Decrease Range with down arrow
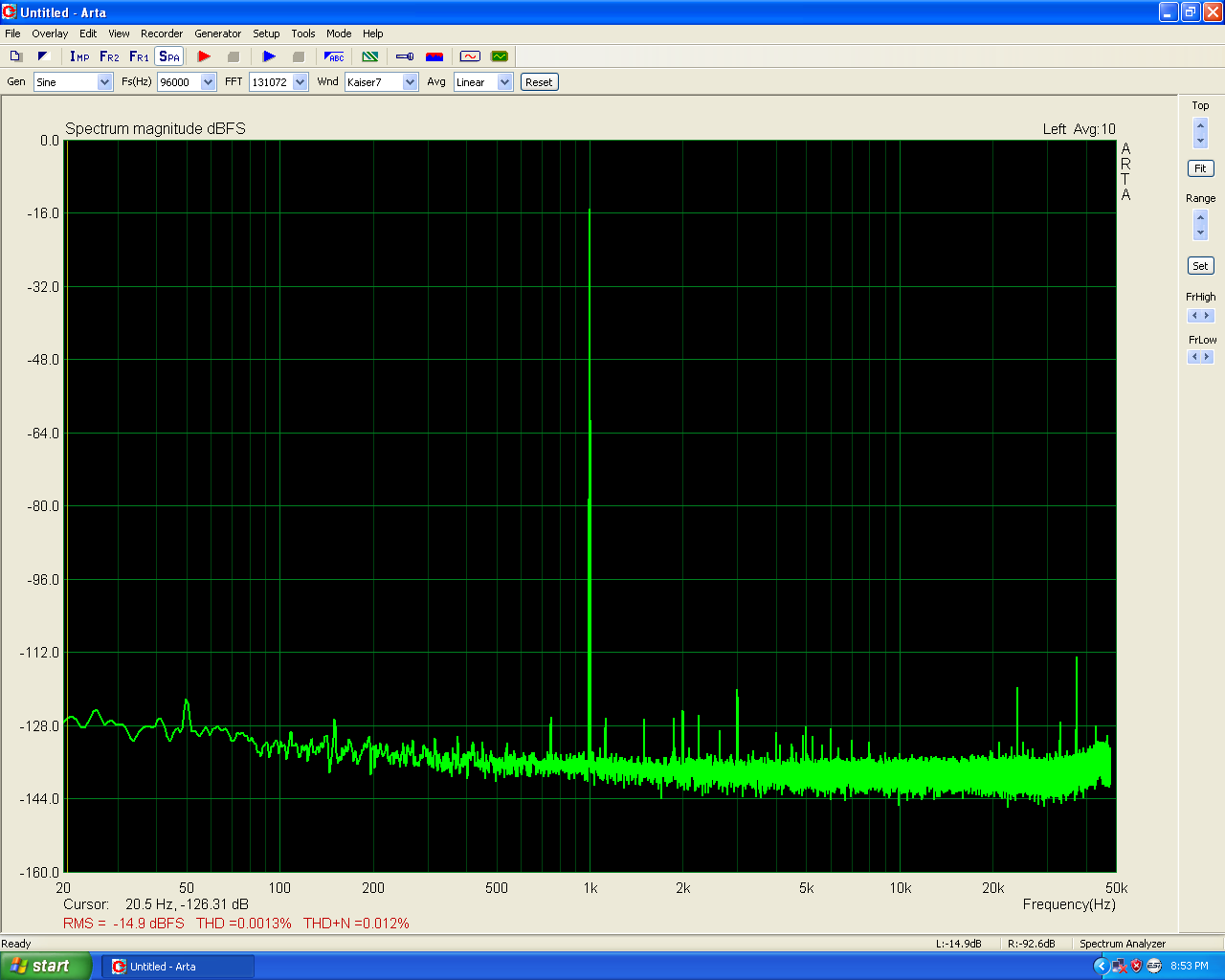 pyautogui.click(x=1200, y=233)
